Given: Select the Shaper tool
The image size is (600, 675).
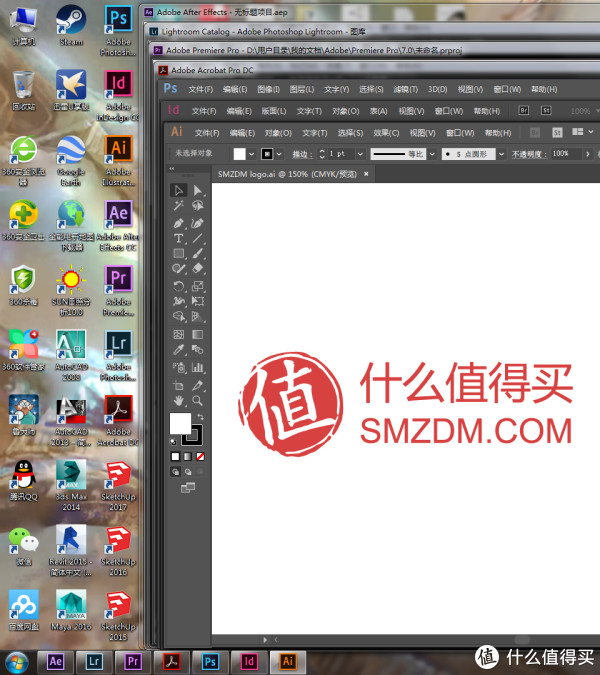Looking at the screenshot, I should [179, 269].
